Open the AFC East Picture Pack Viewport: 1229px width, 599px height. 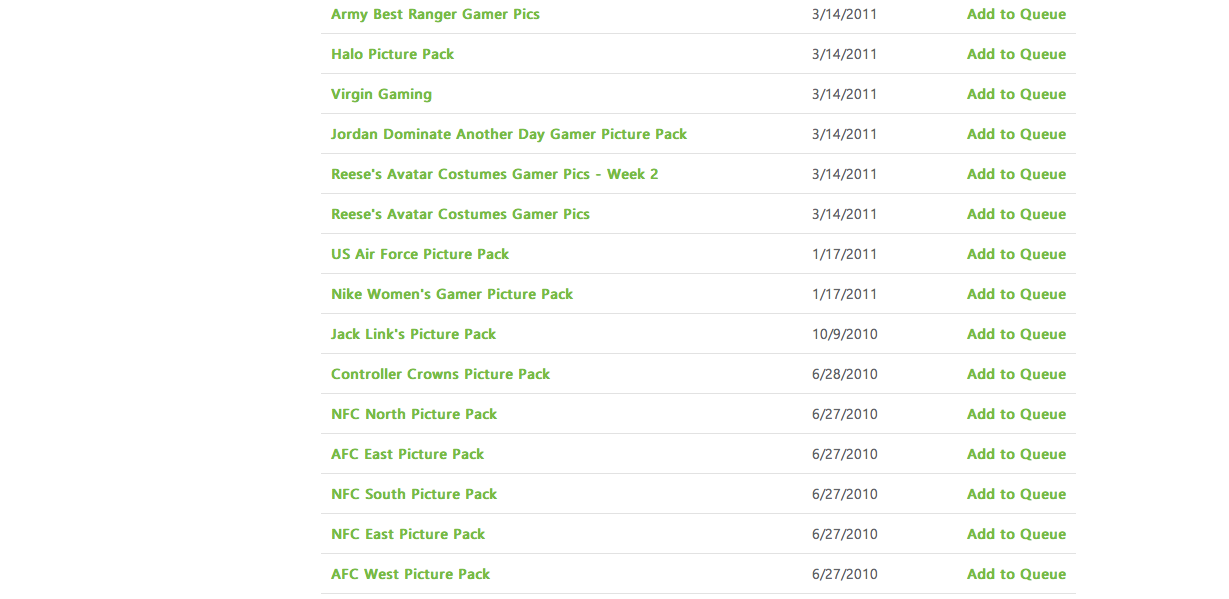(407, 454)
